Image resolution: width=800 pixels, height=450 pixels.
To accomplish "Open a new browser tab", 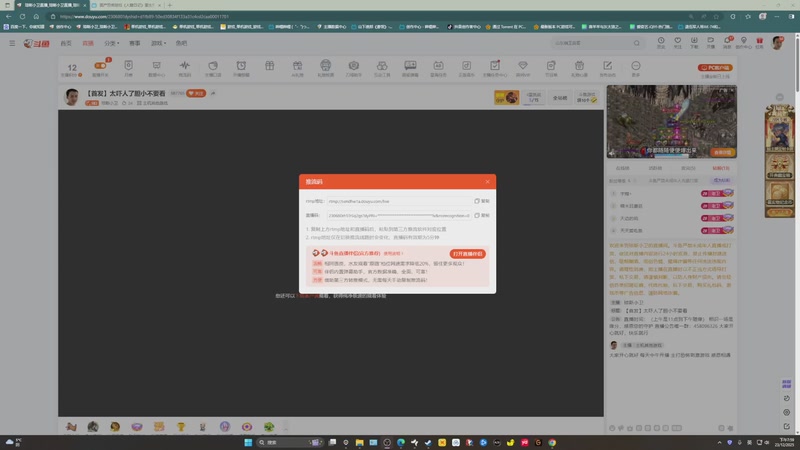I will 169,5.
